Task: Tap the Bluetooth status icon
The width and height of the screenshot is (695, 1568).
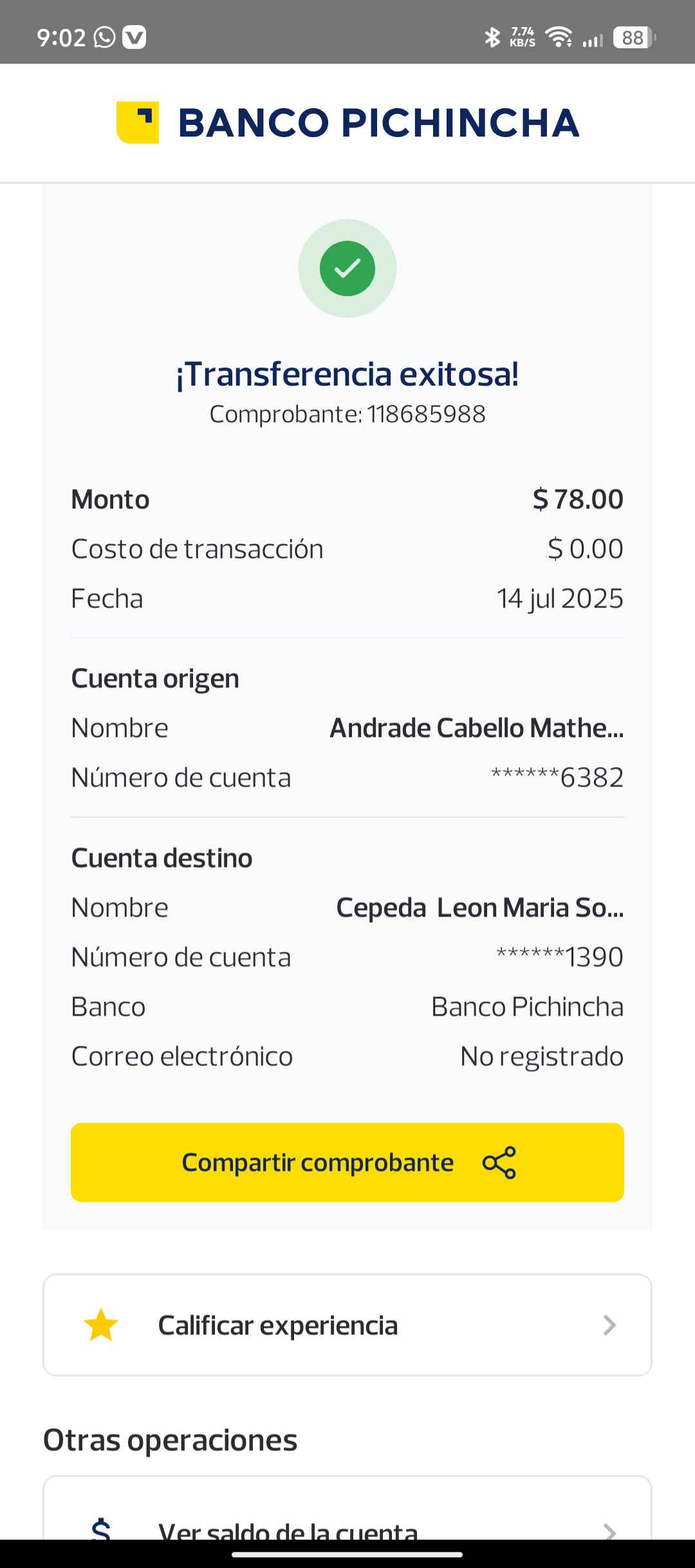Action: point(492,37)
